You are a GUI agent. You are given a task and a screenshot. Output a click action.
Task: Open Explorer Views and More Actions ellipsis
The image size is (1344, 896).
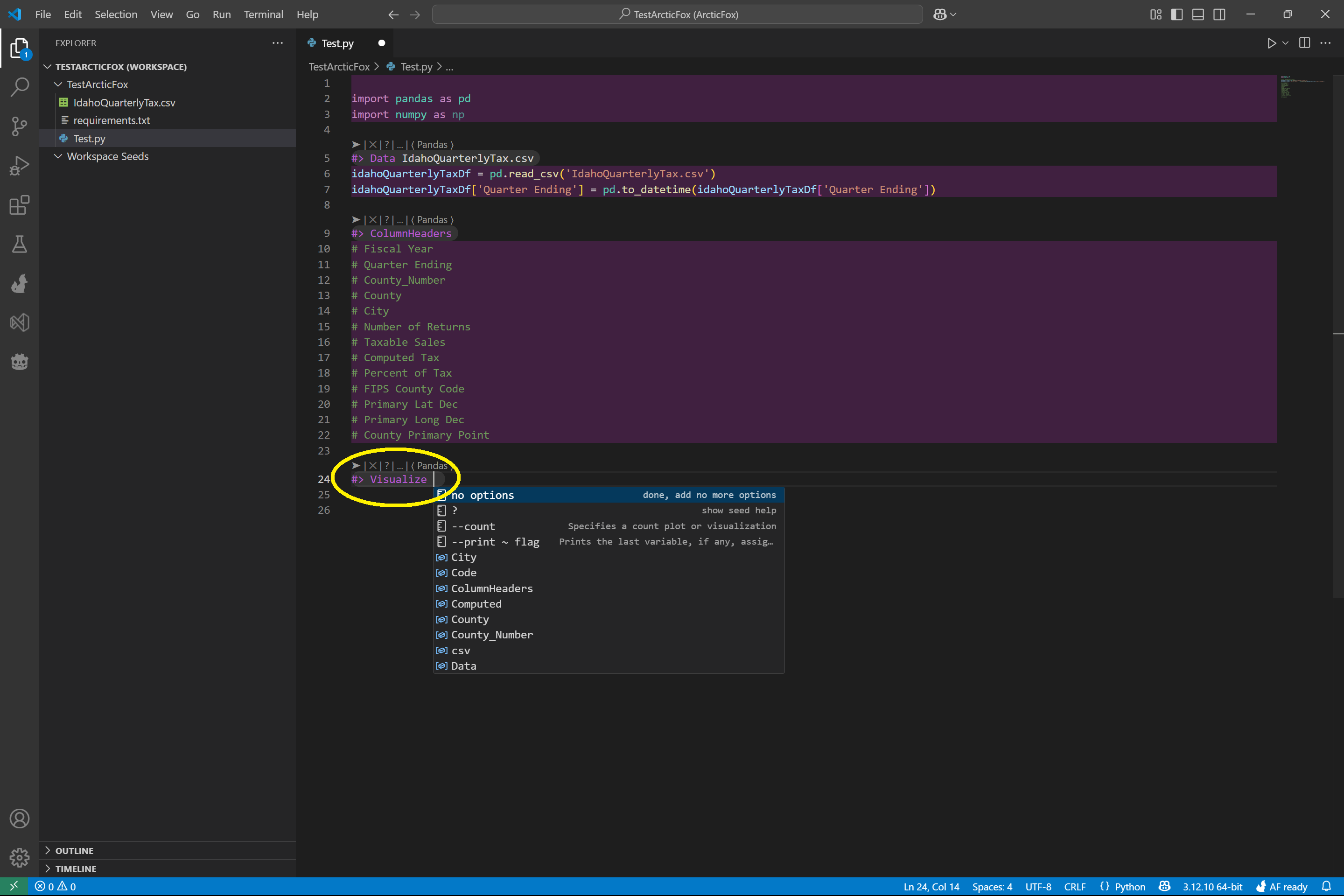[x=278, y=43]
